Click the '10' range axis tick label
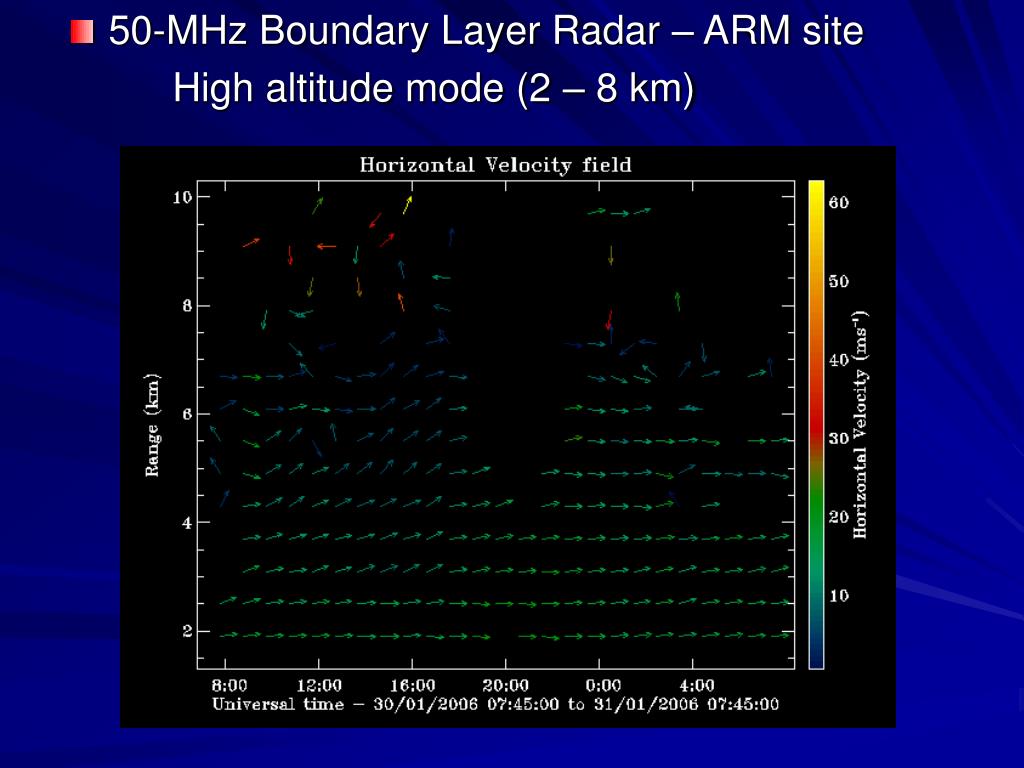 click(182, 197)
